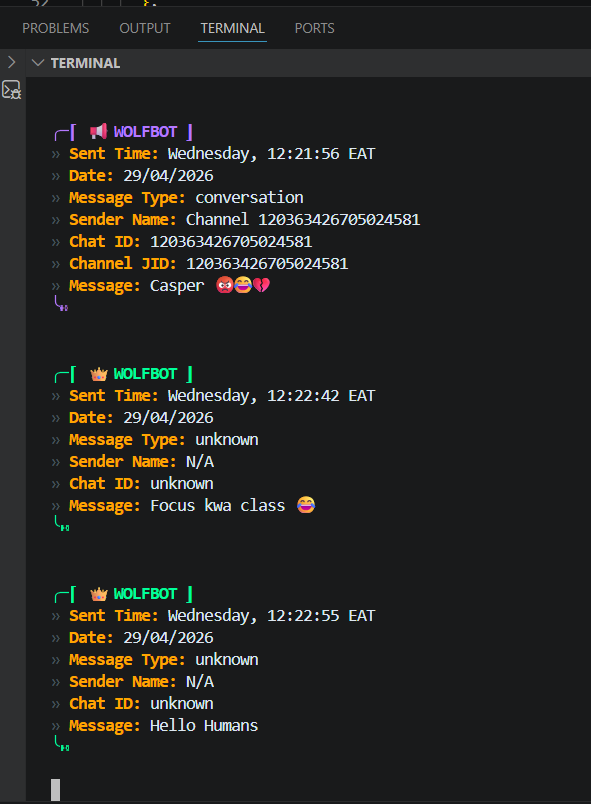
Task: Click the terminal cursor block at bottom
Action: point(55,790)
